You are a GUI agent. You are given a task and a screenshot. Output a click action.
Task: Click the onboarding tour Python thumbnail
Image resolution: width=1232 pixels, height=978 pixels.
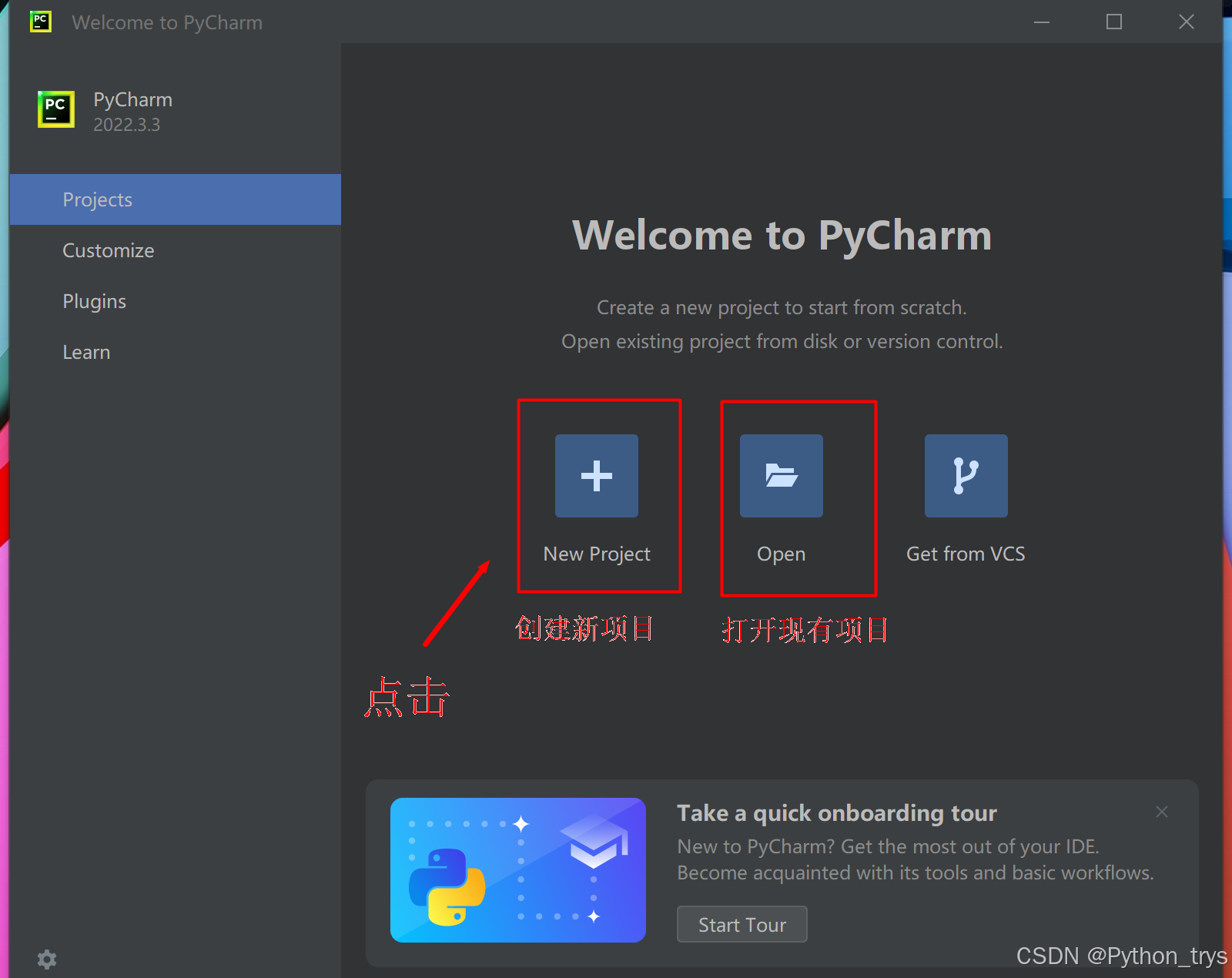coord(518,870)
